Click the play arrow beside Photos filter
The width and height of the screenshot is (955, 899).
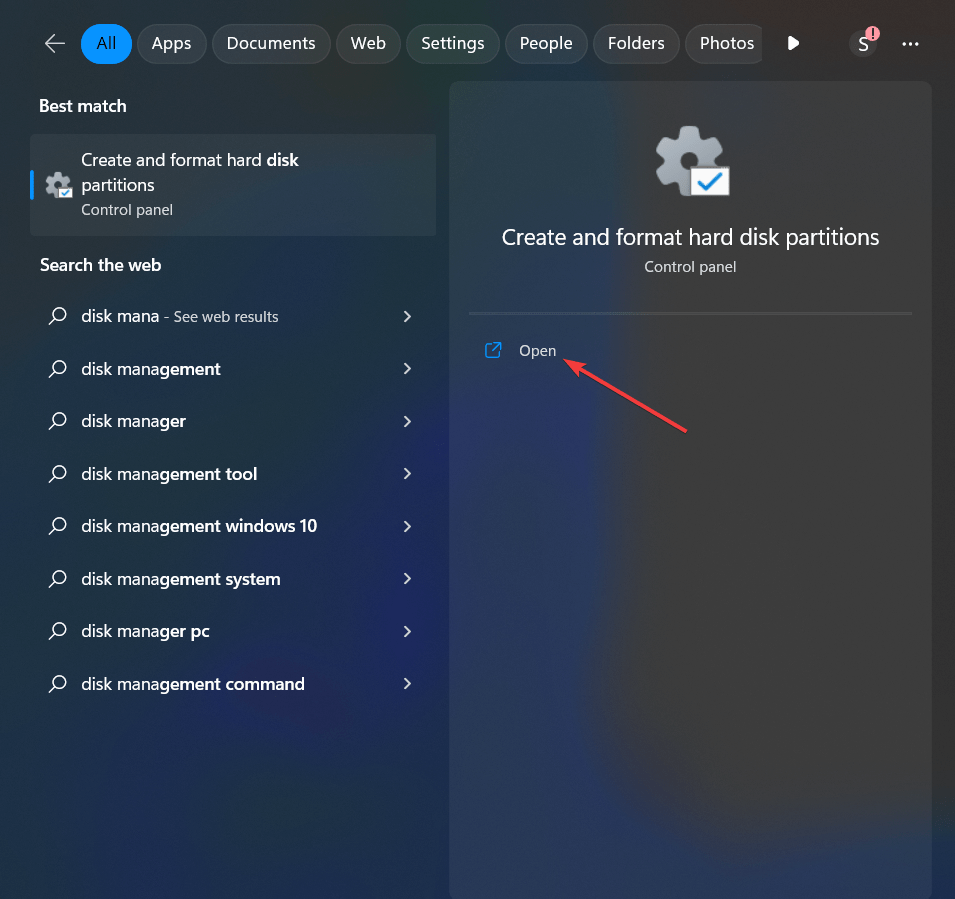click(792, 43)
